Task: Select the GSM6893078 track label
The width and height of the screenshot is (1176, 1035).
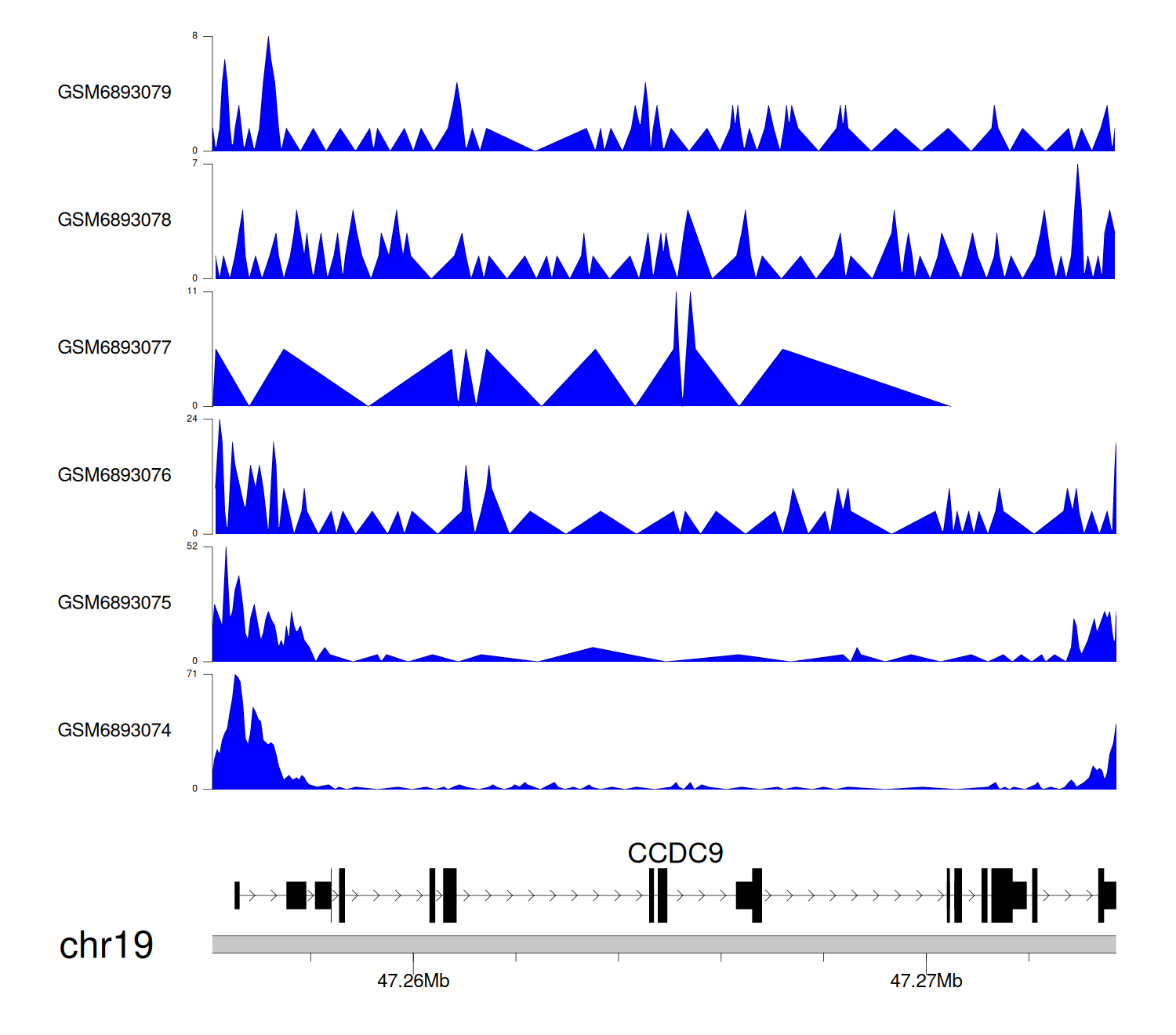Action: point(114,220)
